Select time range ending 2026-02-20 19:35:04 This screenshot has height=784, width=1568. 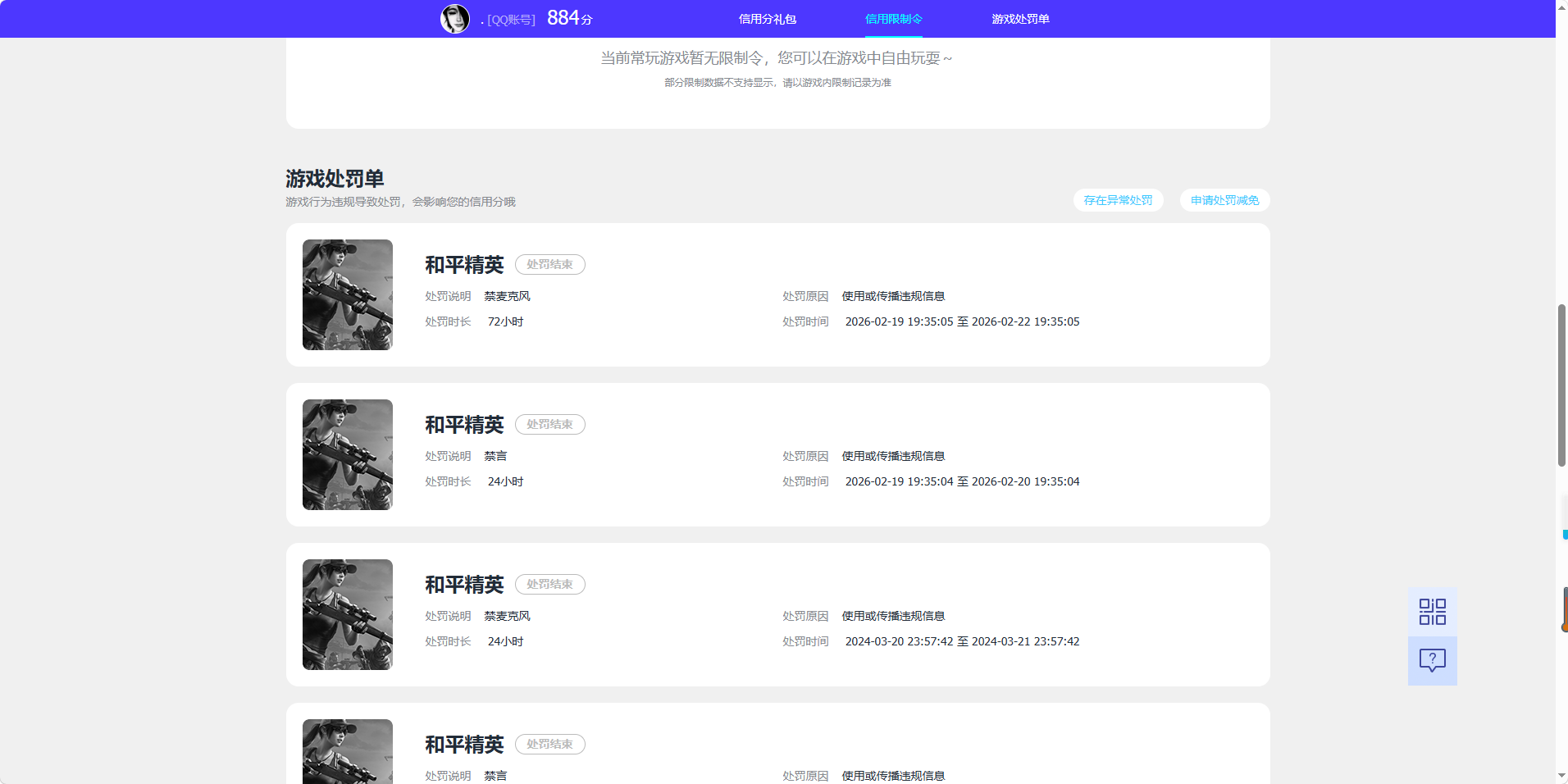coord(962,481)
